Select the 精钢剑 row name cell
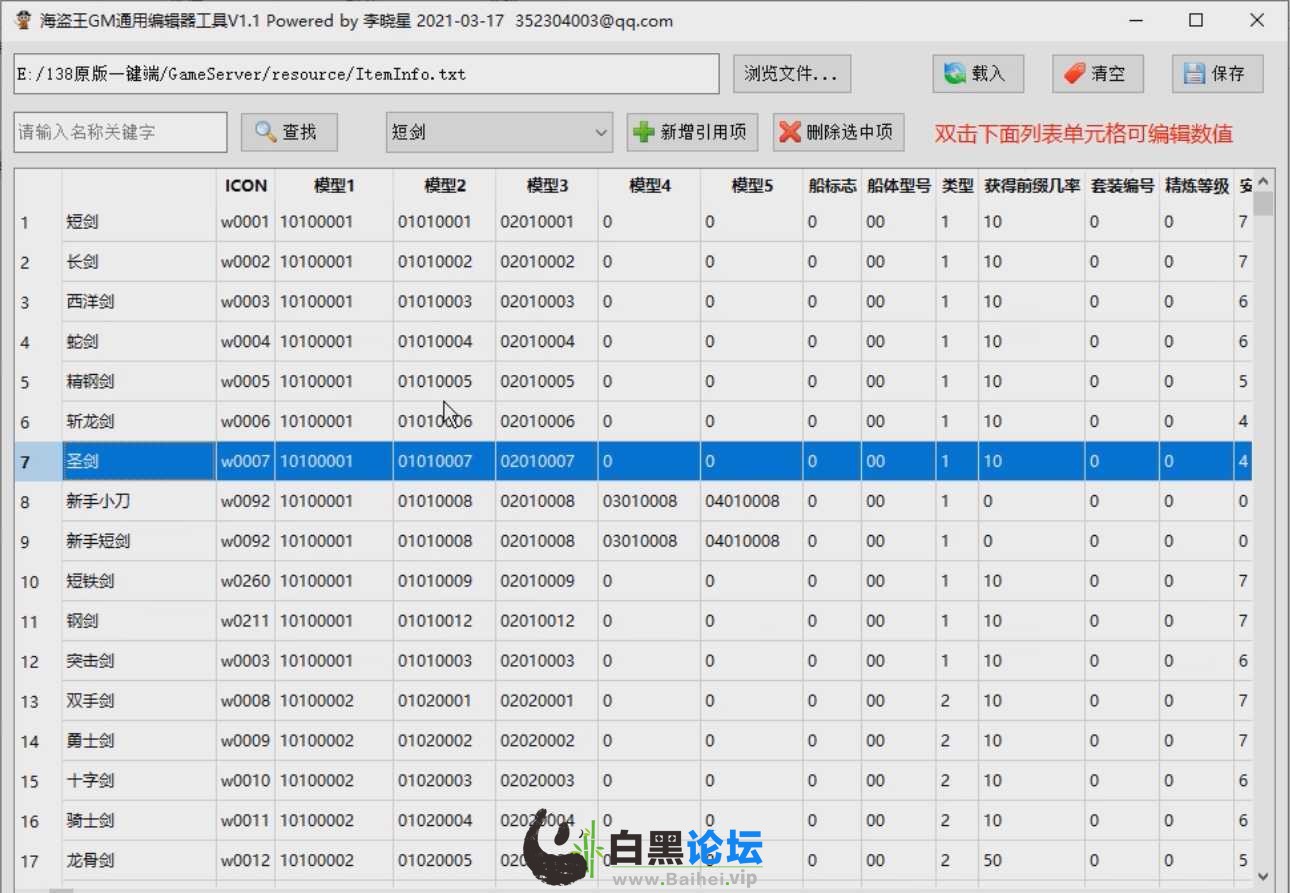Viewport: 1290px width, 893px height. coord(139,382)
